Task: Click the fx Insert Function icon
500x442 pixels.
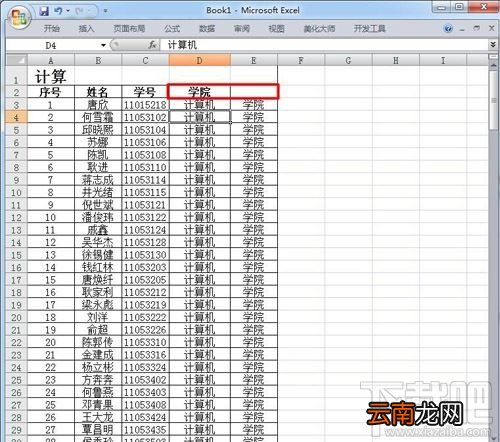Action: (153, 45)
